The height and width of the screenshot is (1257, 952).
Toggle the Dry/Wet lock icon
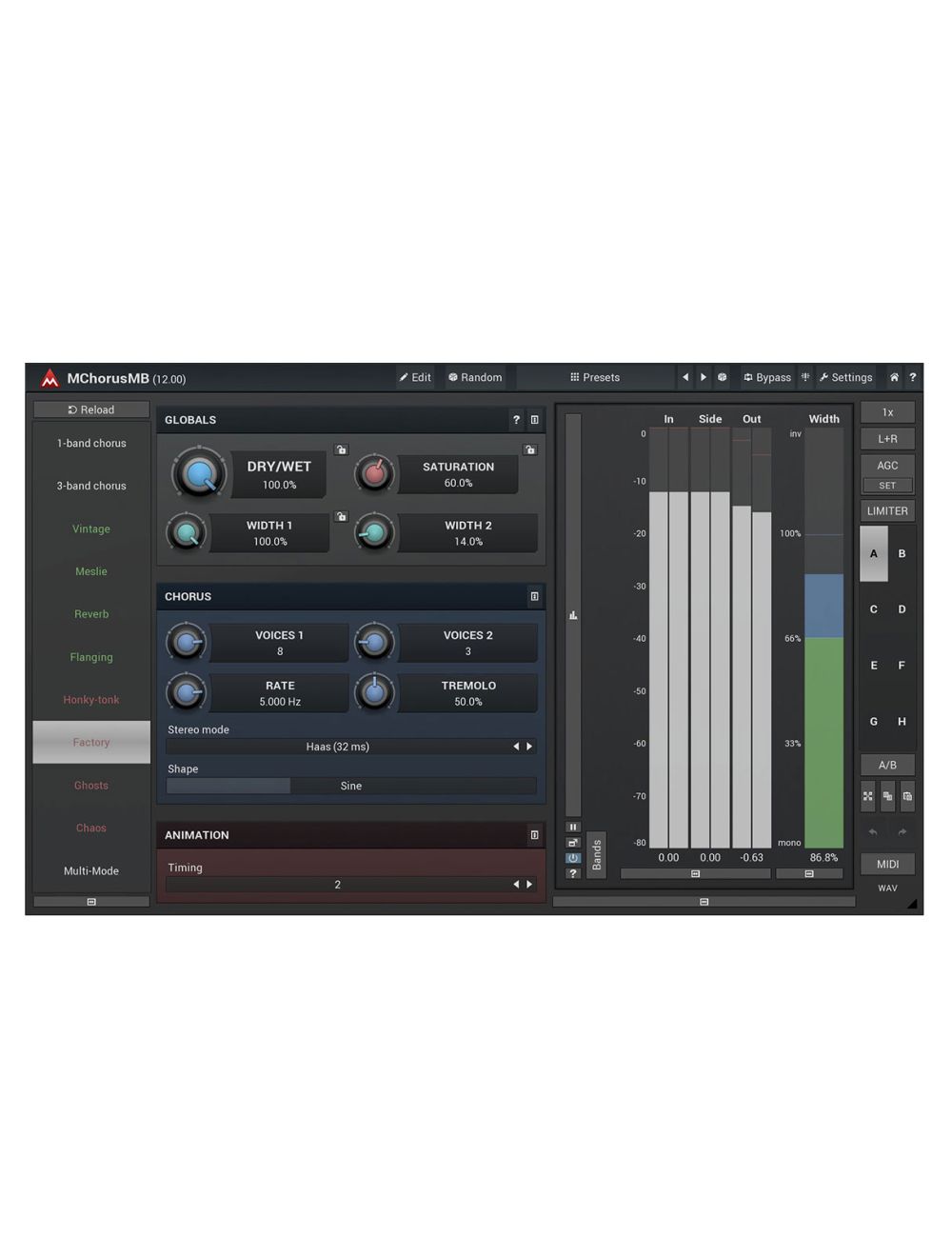point(341,449)
